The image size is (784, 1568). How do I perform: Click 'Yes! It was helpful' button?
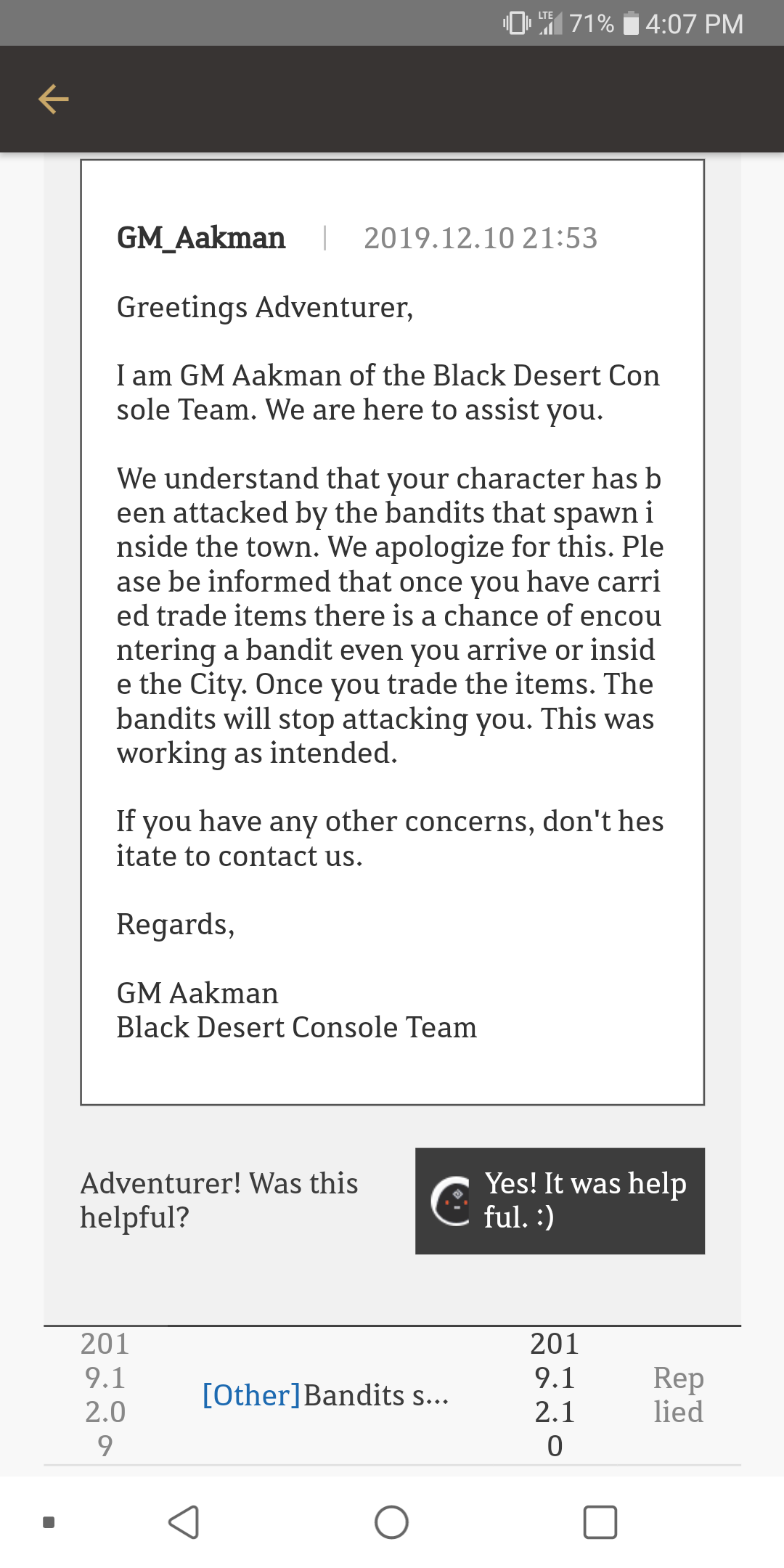(560, 1201)
